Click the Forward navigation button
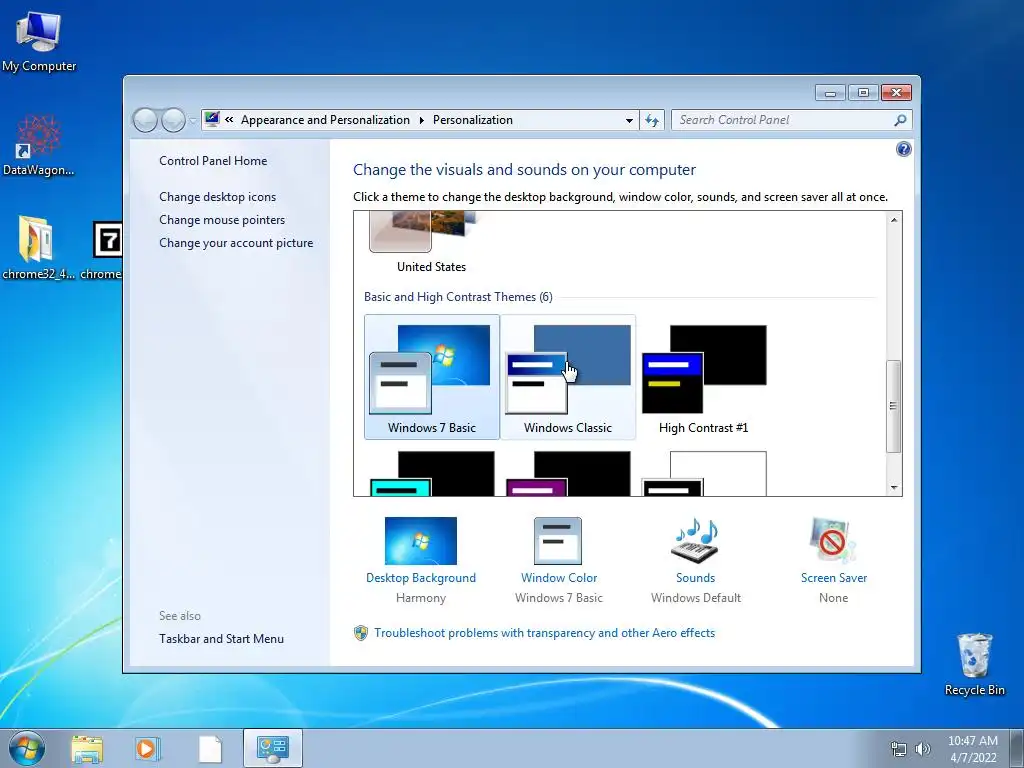This screenshot has height=768, width=1024. (173, 120)
